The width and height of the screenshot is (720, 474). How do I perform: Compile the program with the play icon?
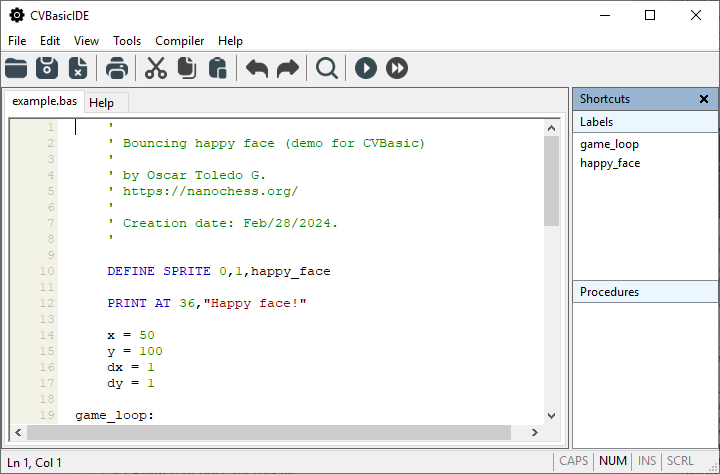pos(366,68)
